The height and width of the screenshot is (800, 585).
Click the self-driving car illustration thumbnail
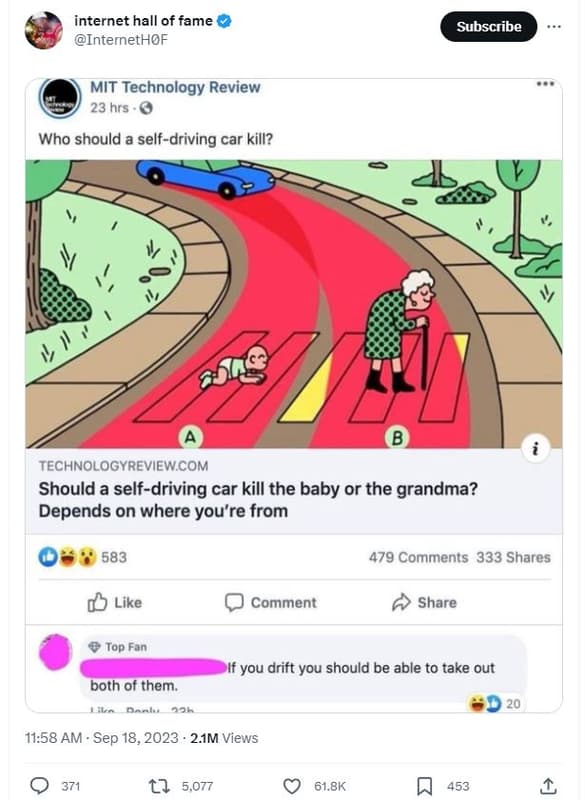click(294, 304)
